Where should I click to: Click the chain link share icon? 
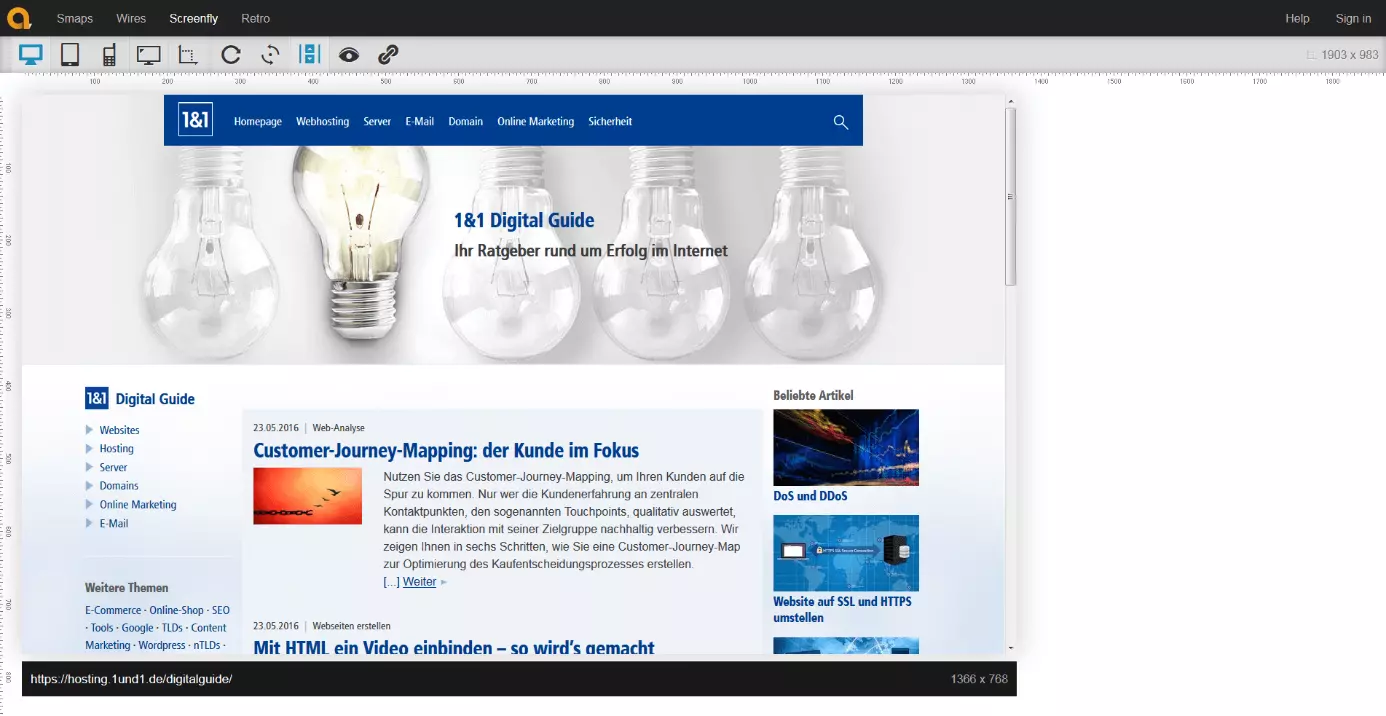tap(388, 55)
